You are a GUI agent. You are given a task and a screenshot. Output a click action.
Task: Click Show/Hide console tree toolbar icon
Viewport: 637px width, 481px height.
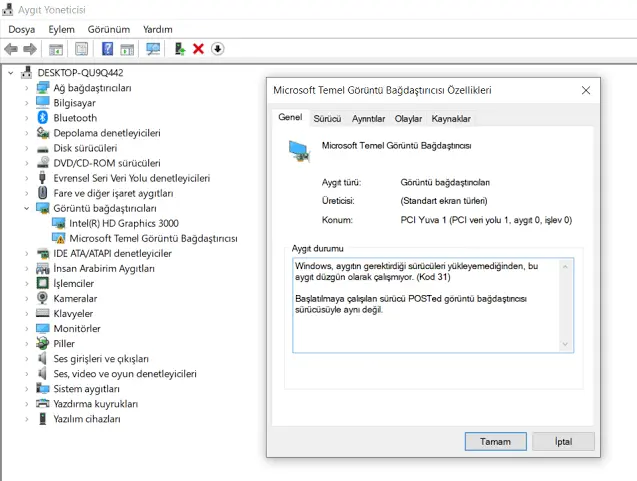56,49
